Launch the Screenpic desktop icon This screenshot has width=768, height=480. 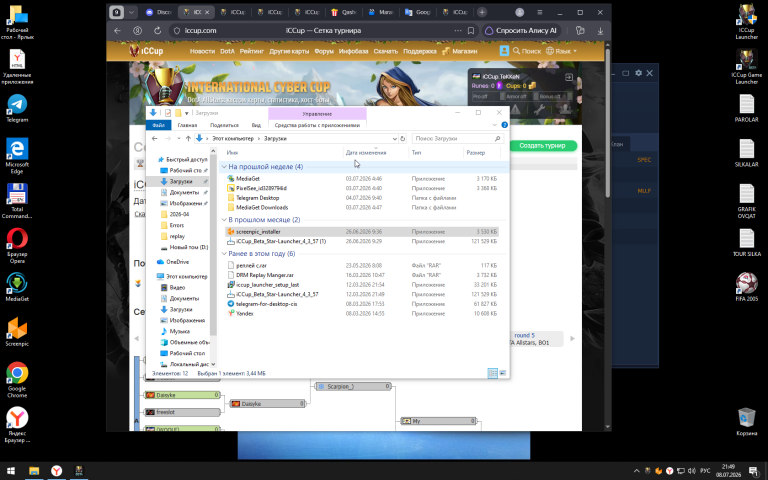(x=17, y=332)
